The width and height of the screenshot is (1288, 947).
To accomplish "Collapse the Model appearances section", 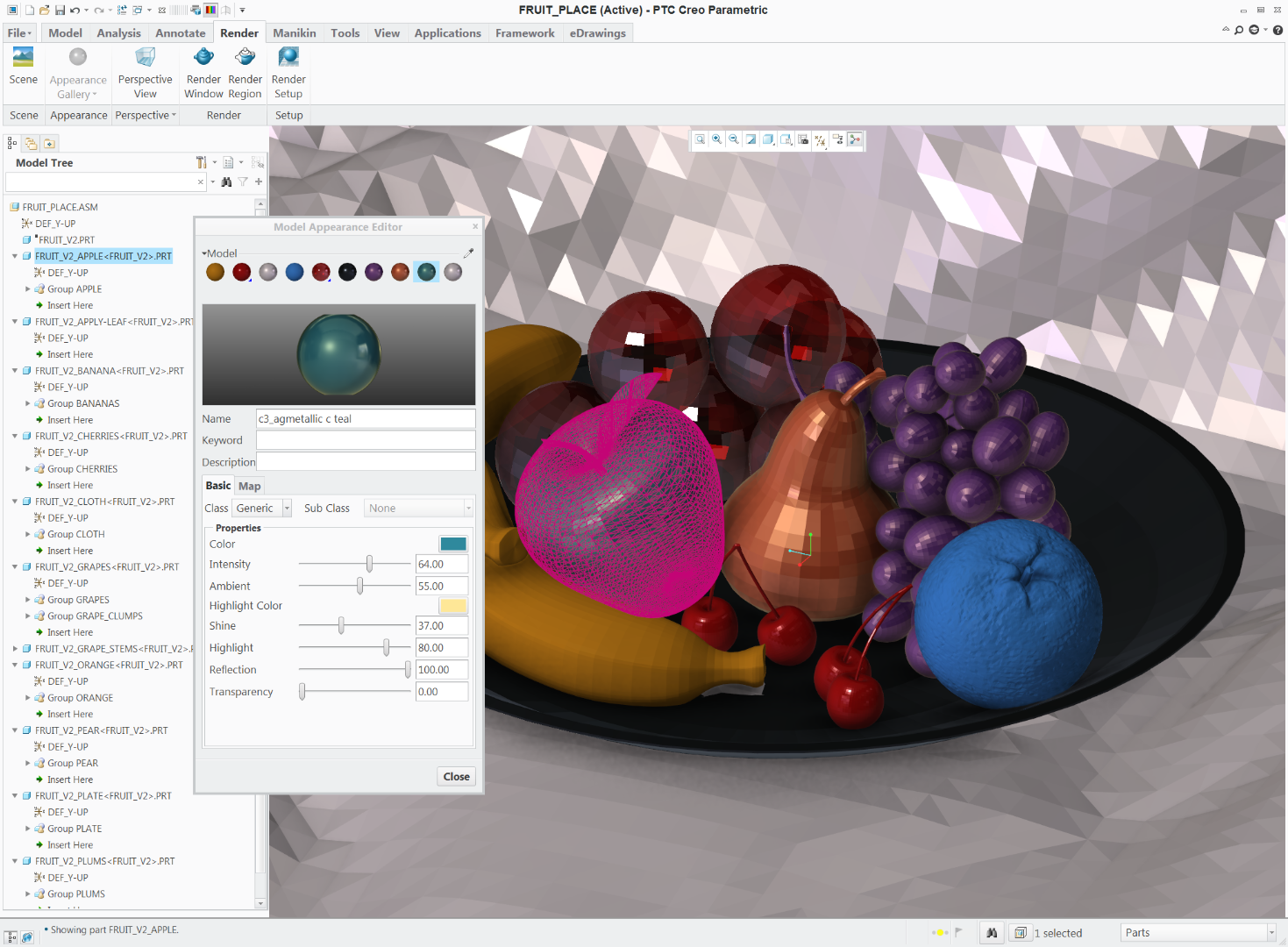I will coord(204,253).
